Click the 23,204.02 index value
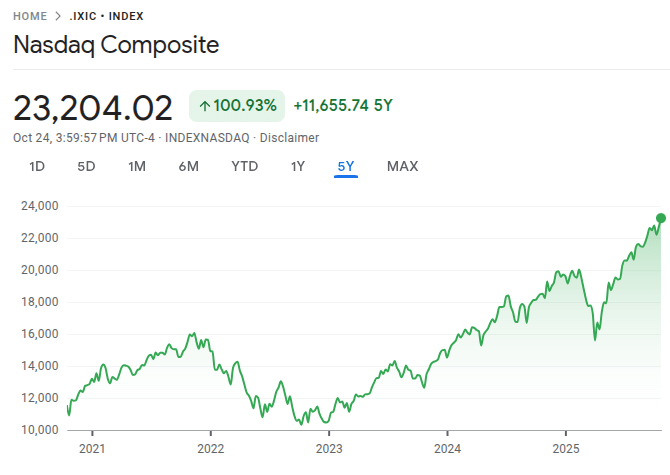Image resolution: width=670 pixels, height=475 pixels. click(93, 107)
